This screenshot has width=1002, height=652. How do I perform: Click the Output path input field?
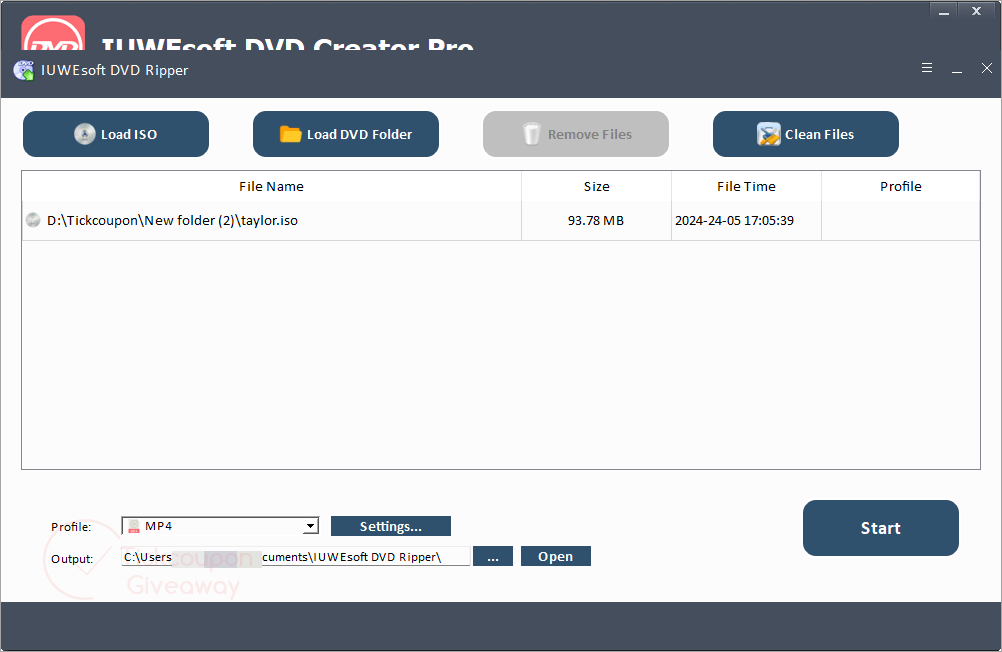[296, 556]
